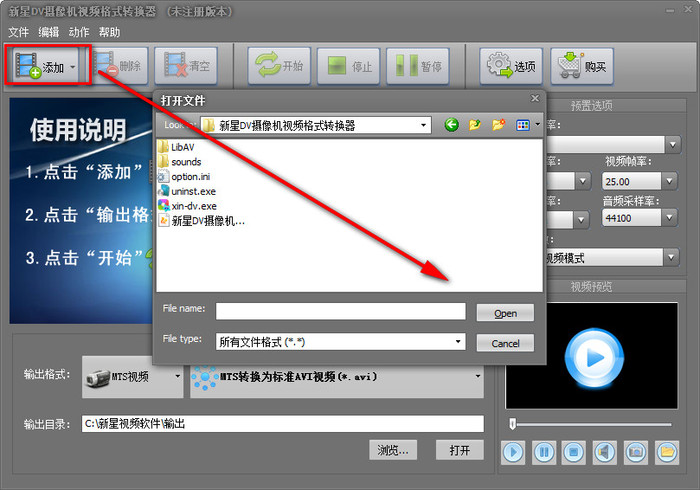Click the speaker volume icon under preview
Image resolution: width=700 pixels, height=490 pixels.
click(604, 453)
